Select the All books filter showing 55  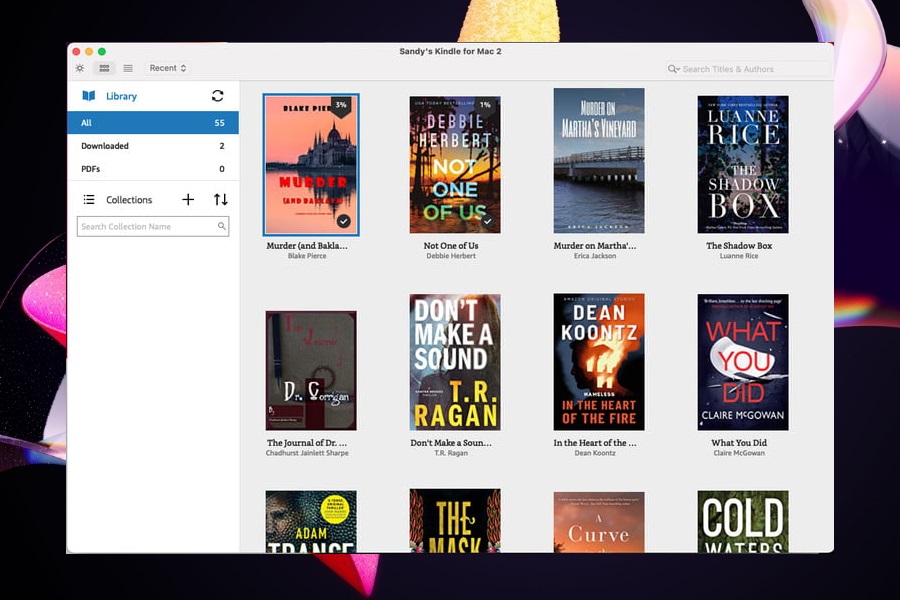153,121
